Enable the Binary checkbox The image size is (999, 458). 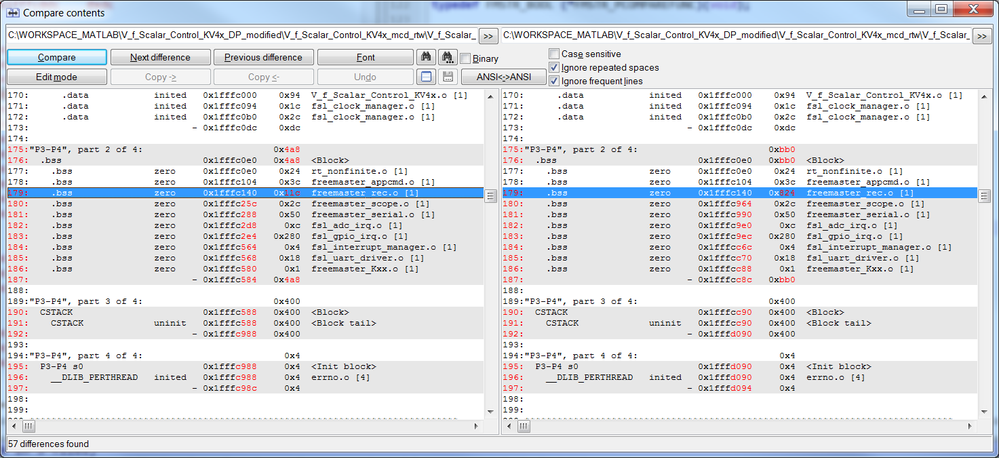coord(466,59)
